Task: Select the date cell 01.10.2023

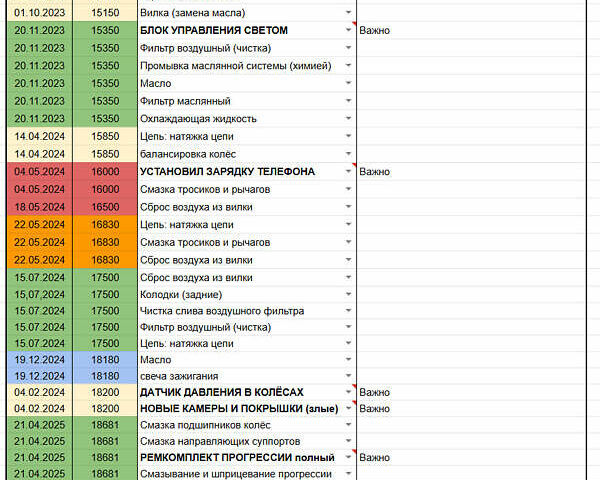Action: coord(40,13)
